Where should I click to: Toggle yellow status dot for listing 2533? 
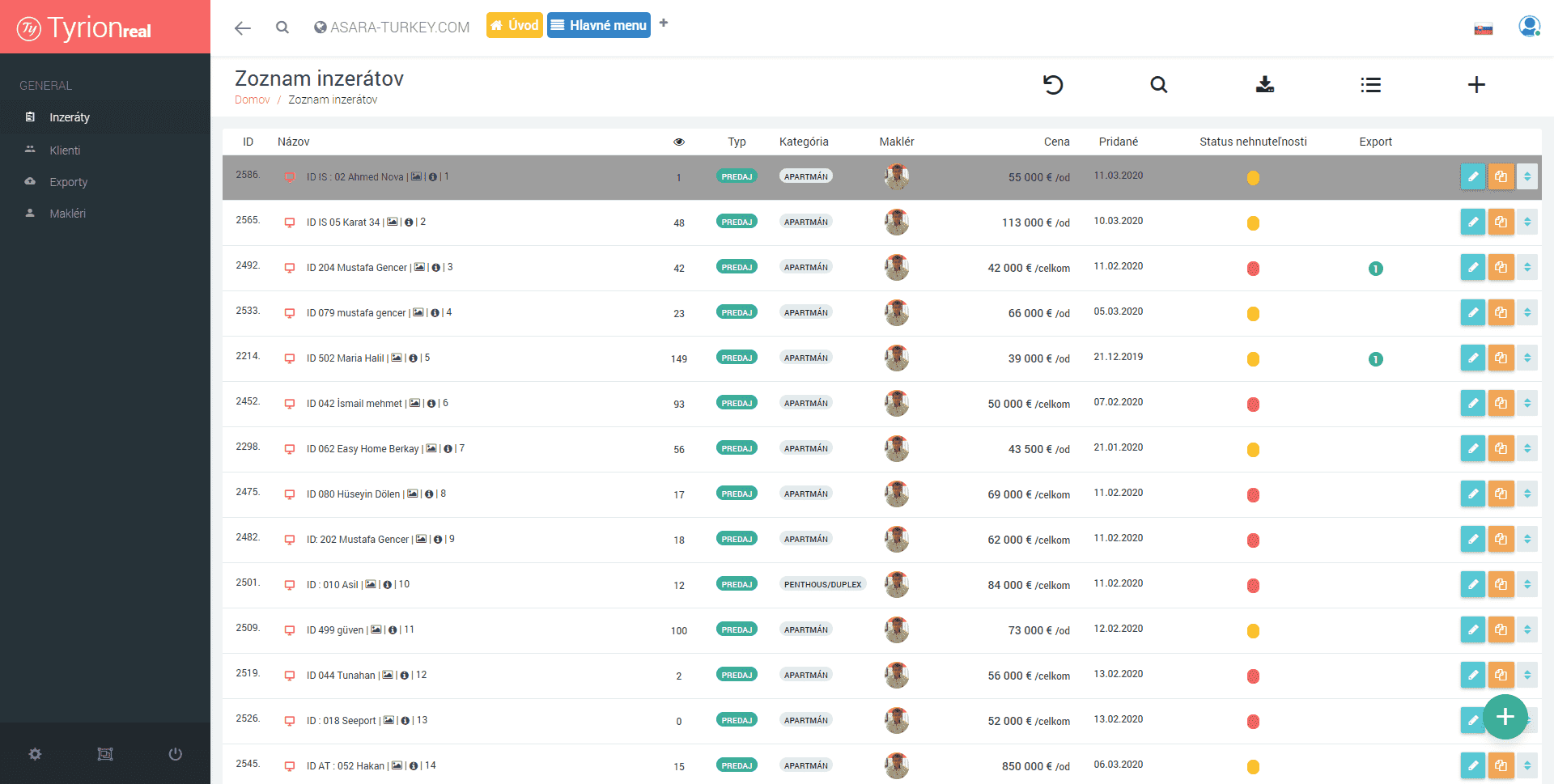pos(1253,314)
